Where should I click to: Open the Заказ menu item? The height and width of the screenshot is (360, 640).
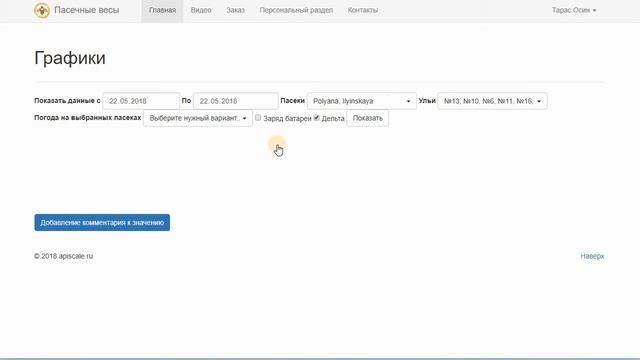tap(236, 10)
